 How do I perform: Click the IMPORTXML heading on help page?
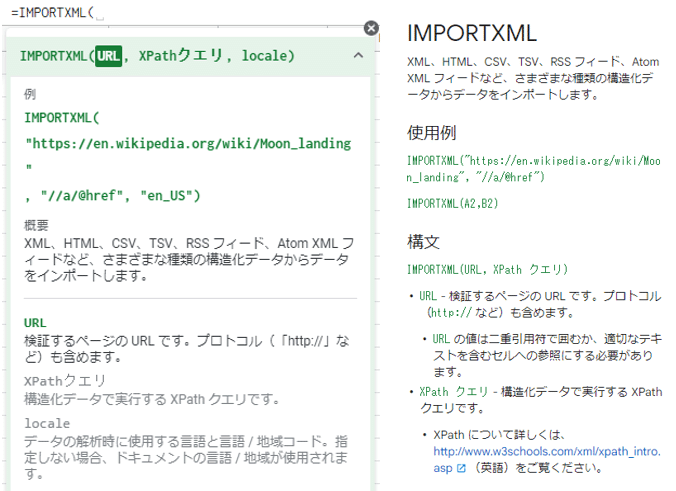[472, 33]
